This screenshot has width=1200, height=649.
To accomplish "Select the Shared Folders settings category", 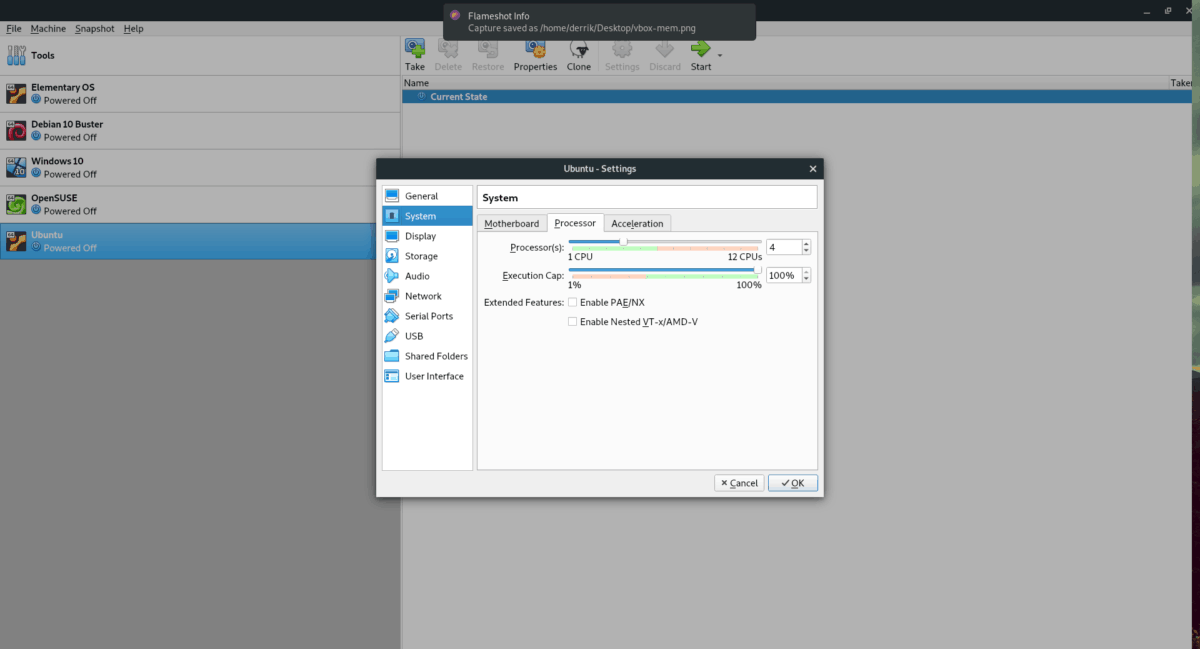I will pos(436,356).
